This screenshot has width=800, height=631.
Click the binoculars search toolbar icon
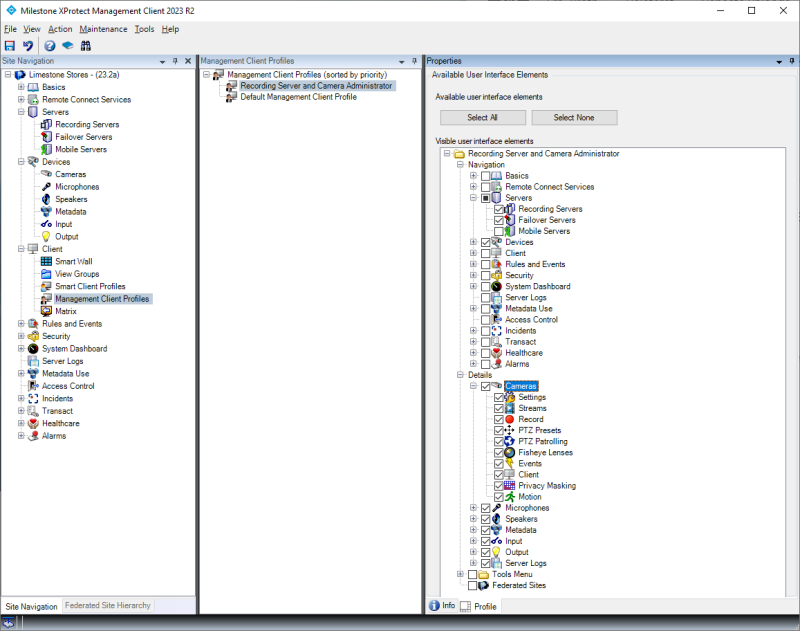(86, 45)
